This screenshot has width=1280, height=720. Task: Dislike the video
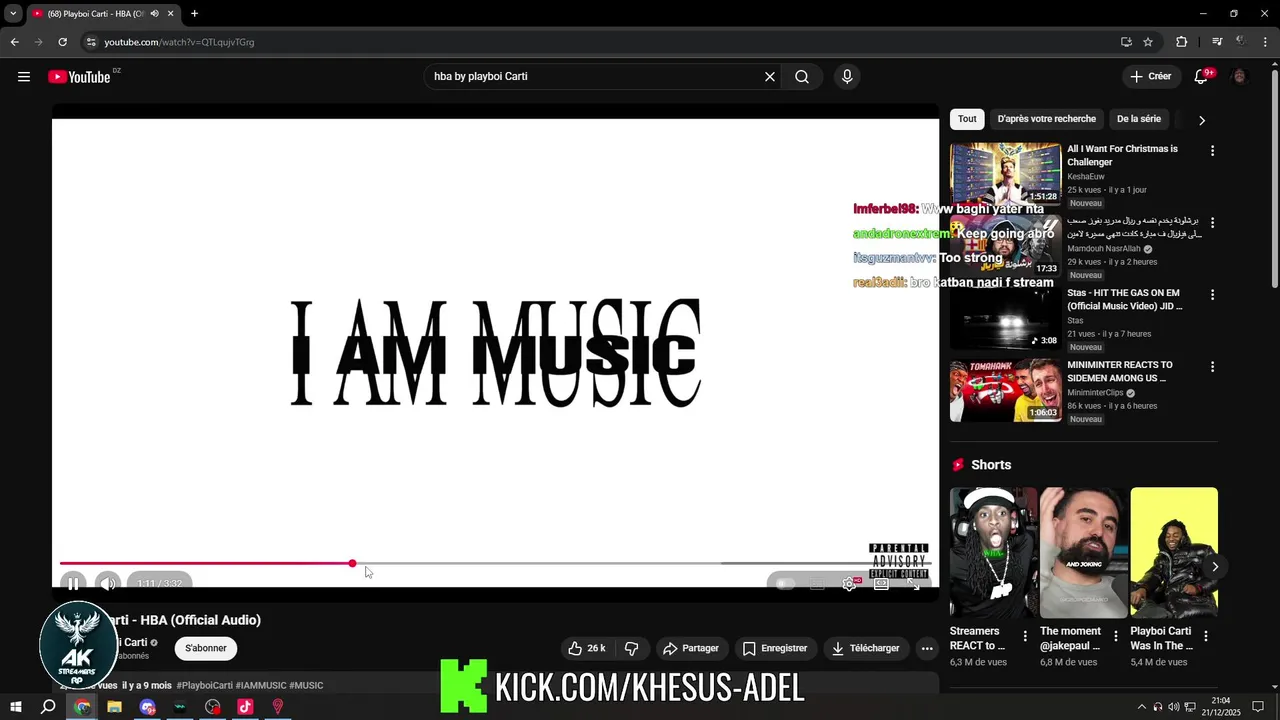[x=631, y=648]
